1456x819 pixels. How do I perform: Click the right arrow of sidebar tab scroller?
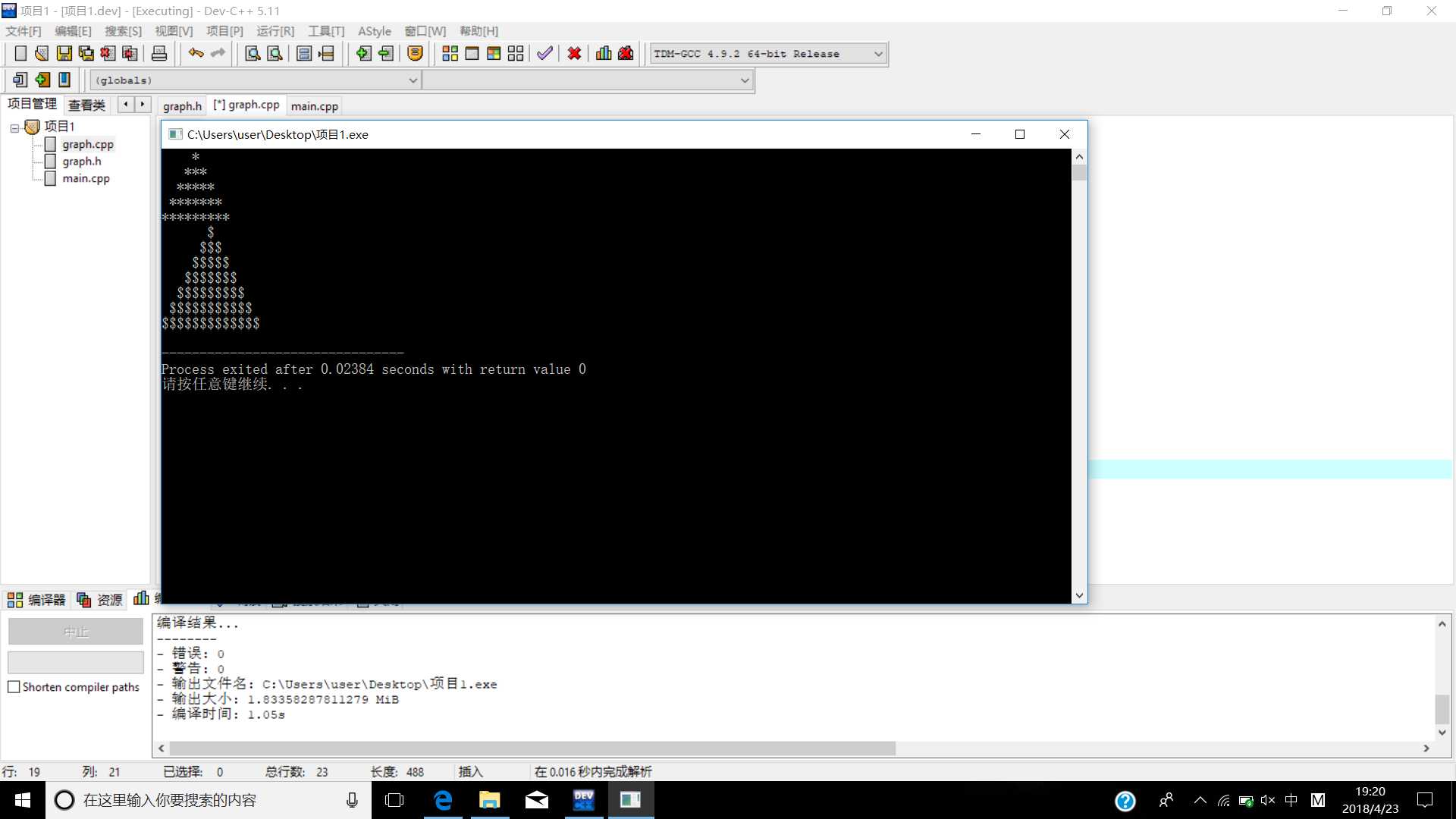(143, 105)
